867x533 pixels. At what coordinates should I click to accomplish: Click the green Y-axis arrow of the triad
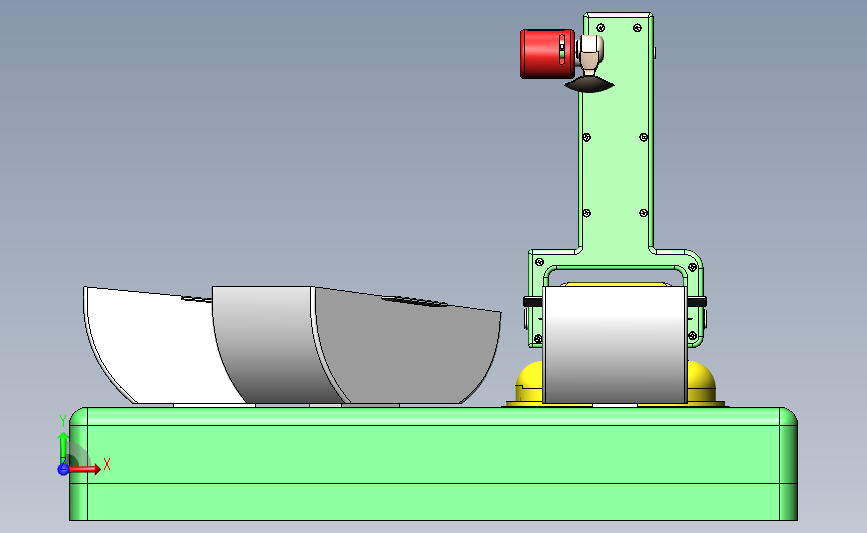[63, 449]
